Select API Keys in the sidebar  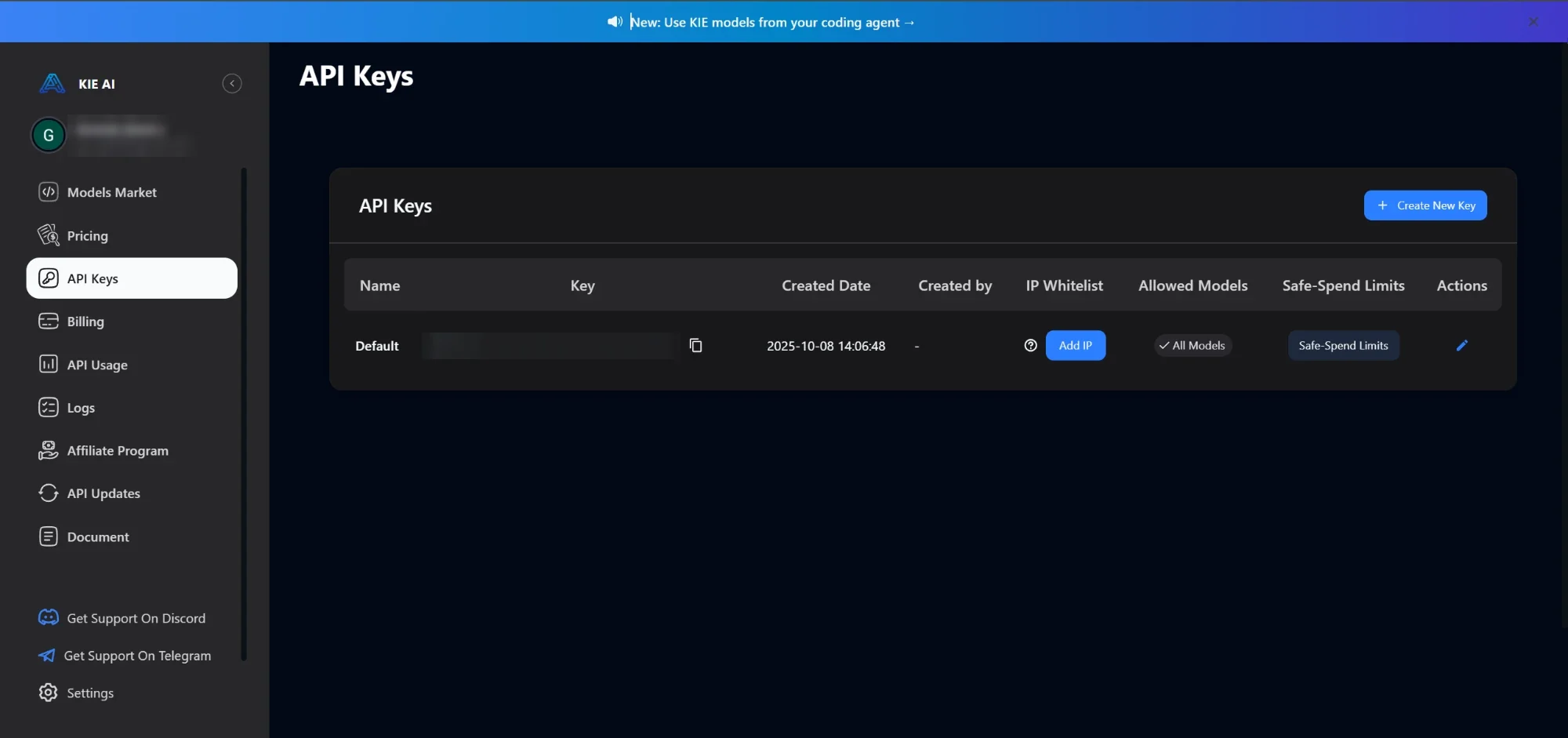coord(132,278)
